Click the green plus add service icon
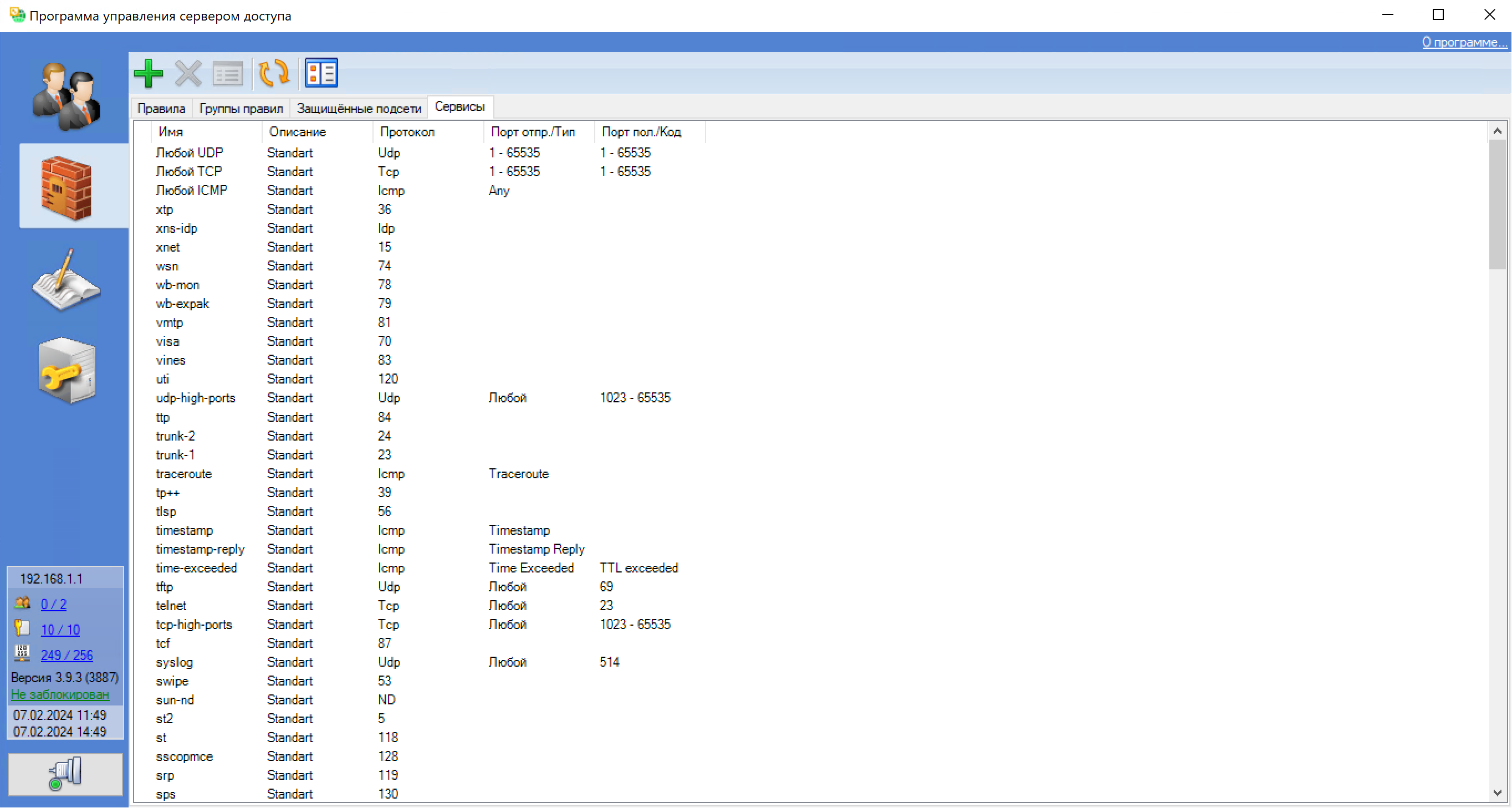The height and width of the screenshot is (808, 1512). point(148,74)
